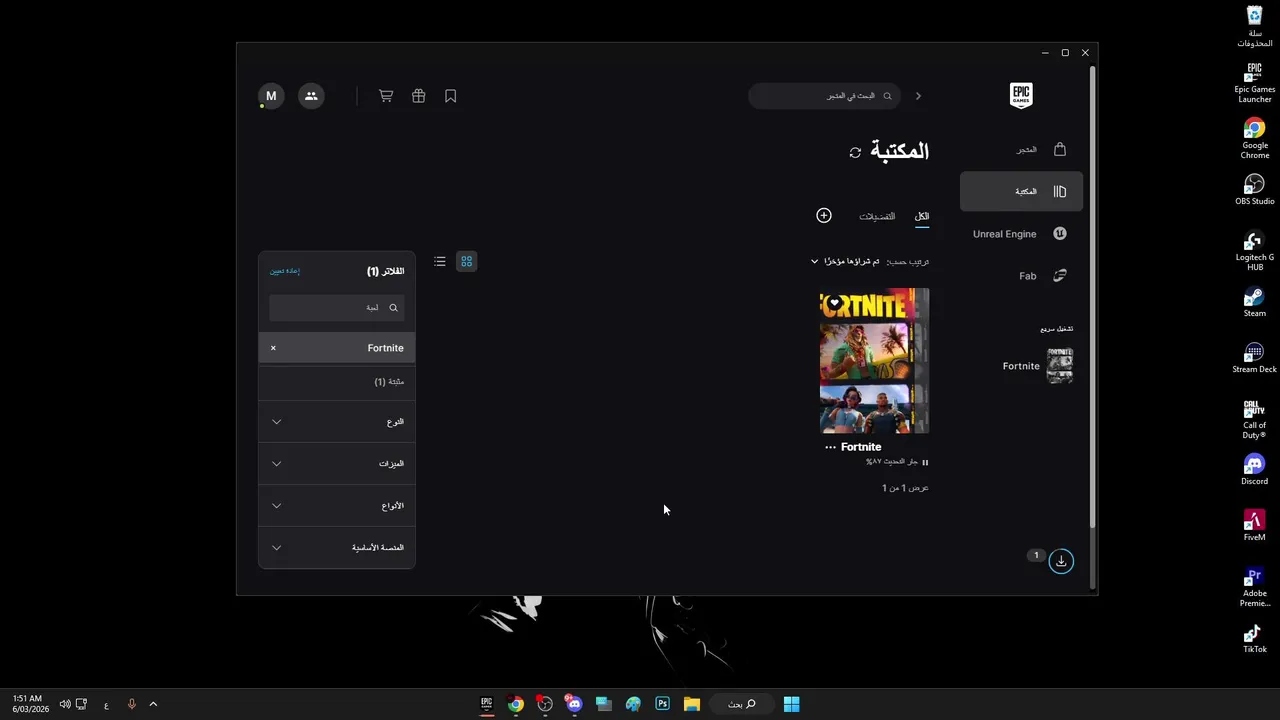Click the arrow beside store search

coord(918,96)
